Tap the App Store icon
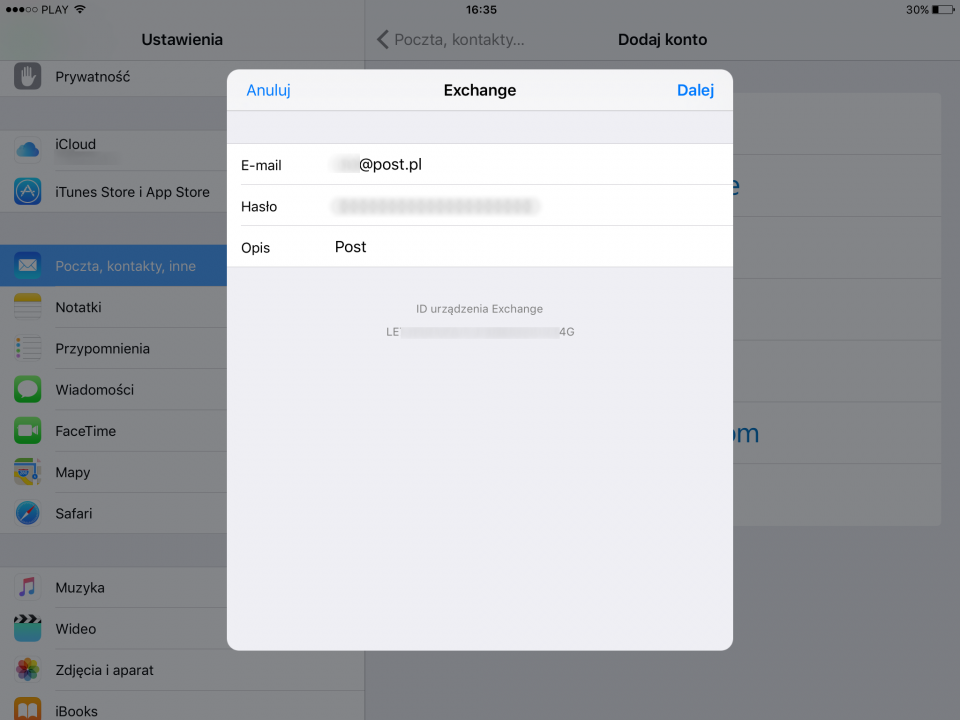 tap(28, 191)
